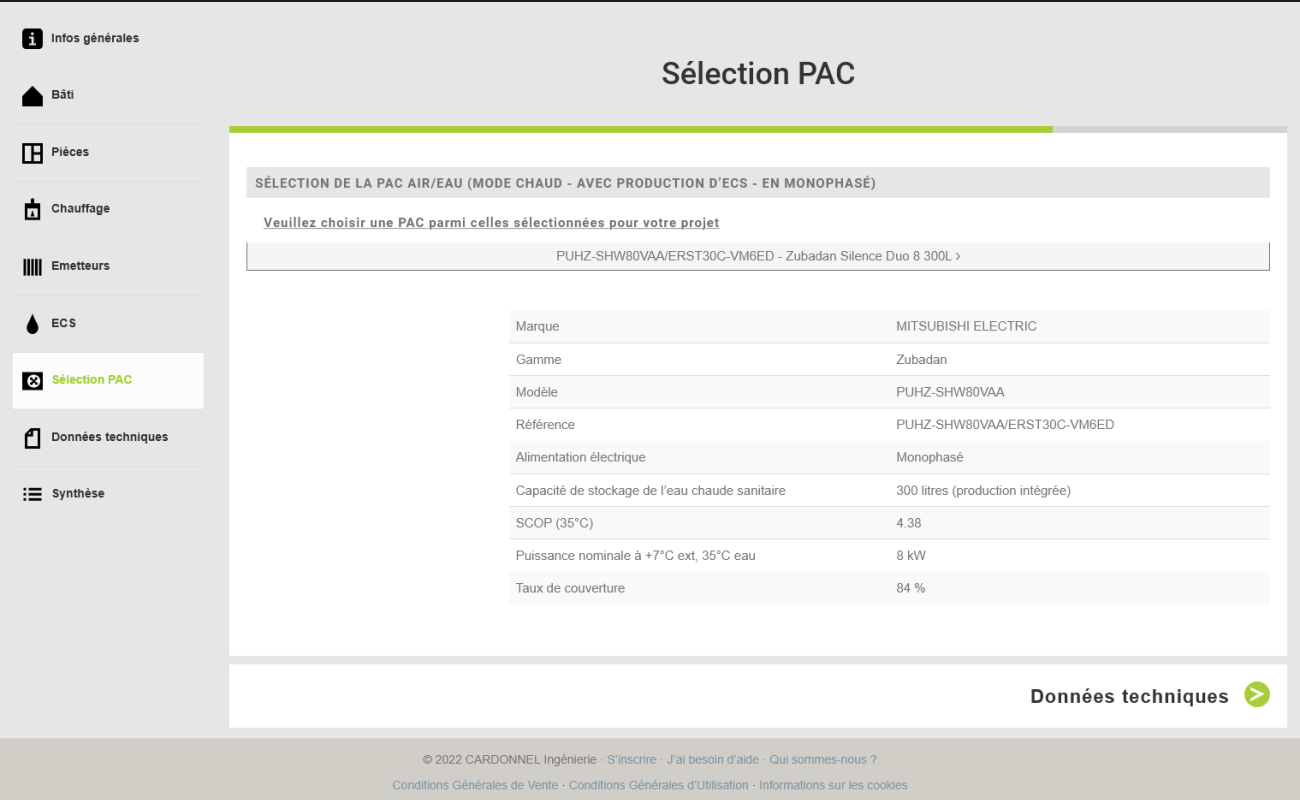Screen dimensions: 1300x800
Task: Open the Synthèse section
Action: point(108,494)
